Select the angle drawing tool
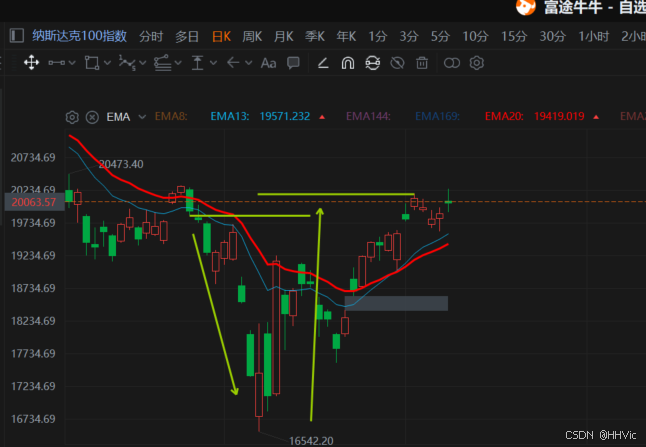 pyautogui.click(x=323, y=63)
